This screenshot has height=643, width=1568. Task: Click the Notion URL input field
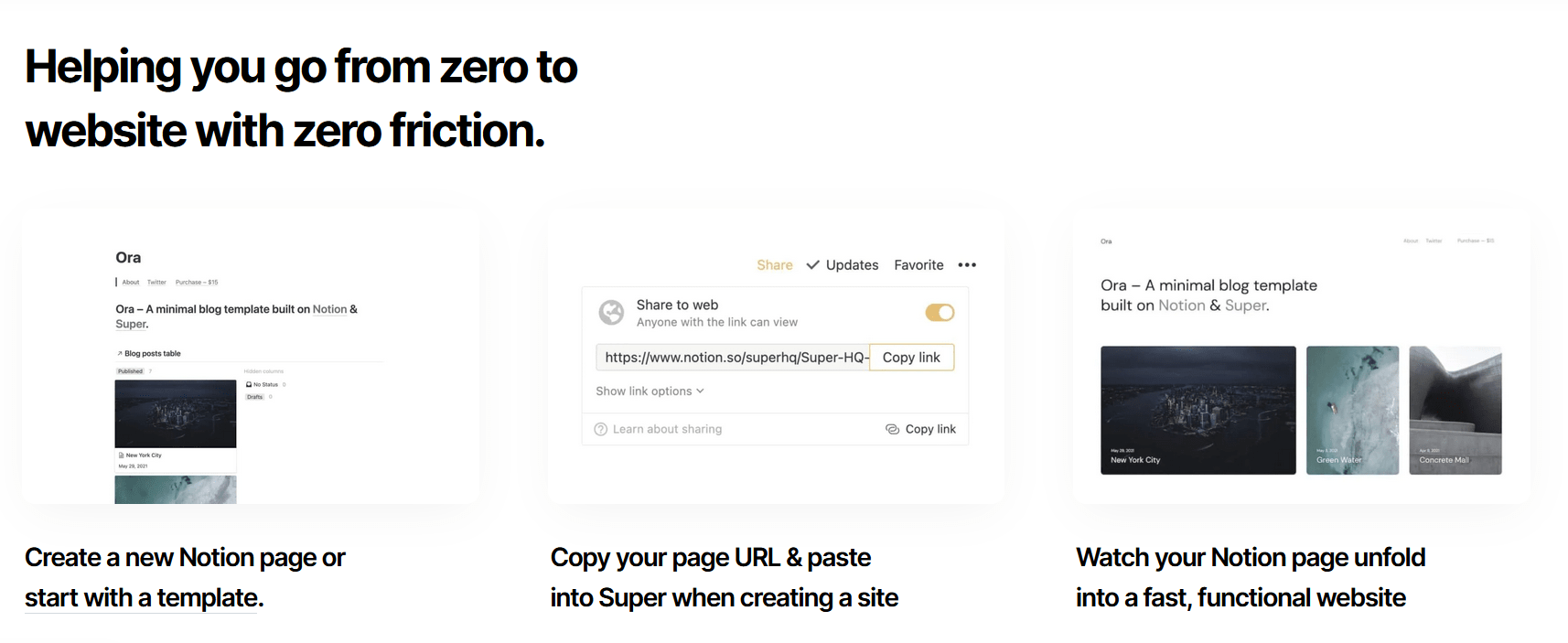click(x=733, y=358)
